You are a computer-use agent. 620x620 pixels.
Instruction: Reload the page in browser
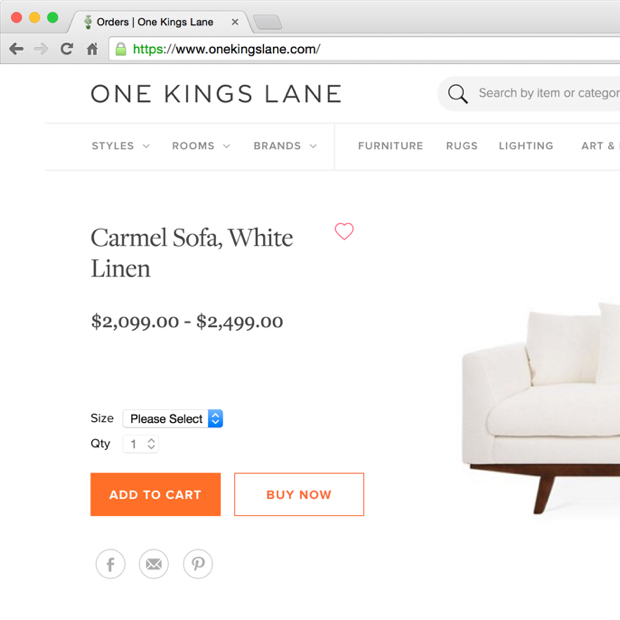click(x=67, y=49)
